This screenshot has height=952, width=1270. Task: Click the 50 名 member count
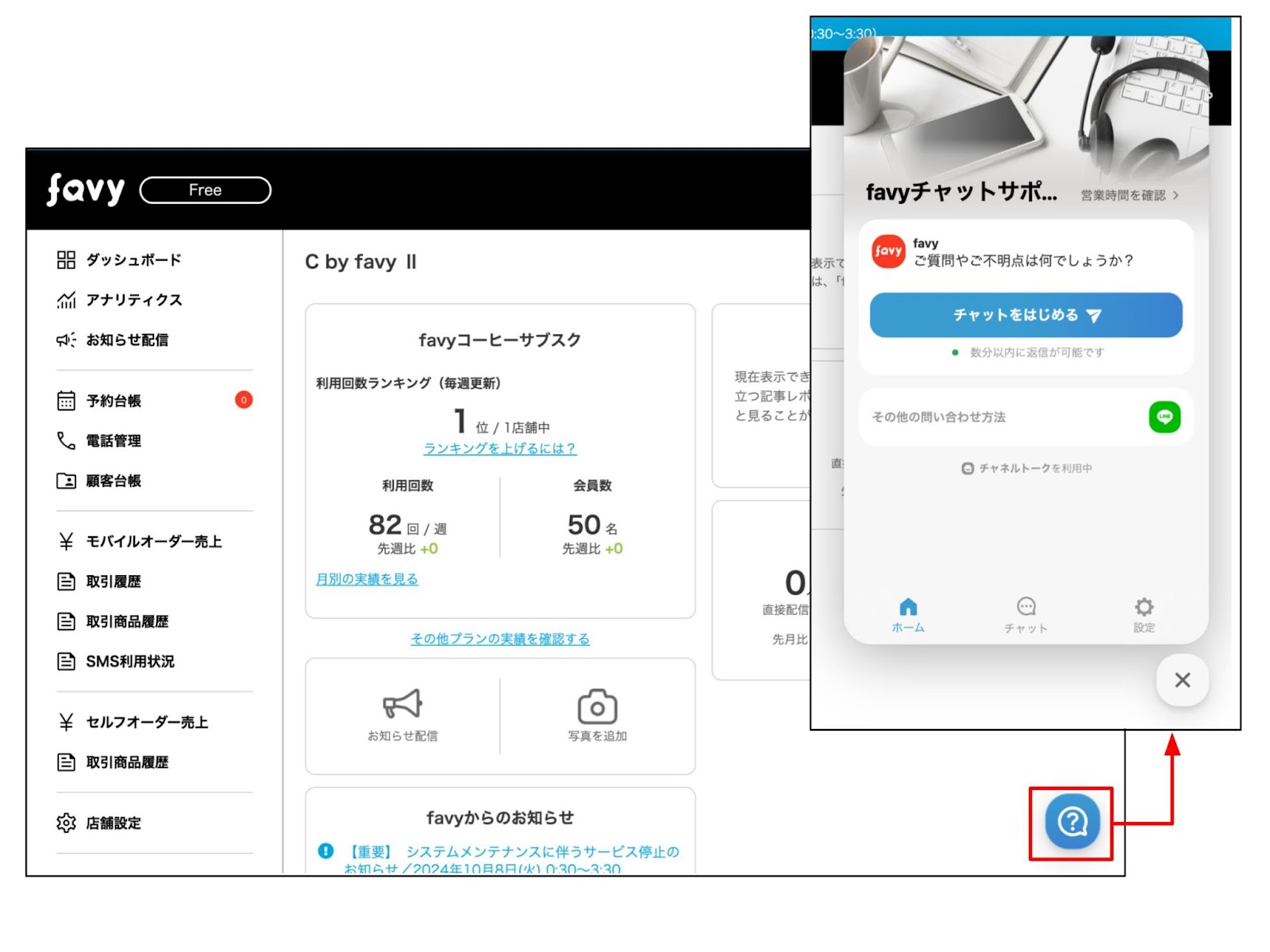pos(593,525)
